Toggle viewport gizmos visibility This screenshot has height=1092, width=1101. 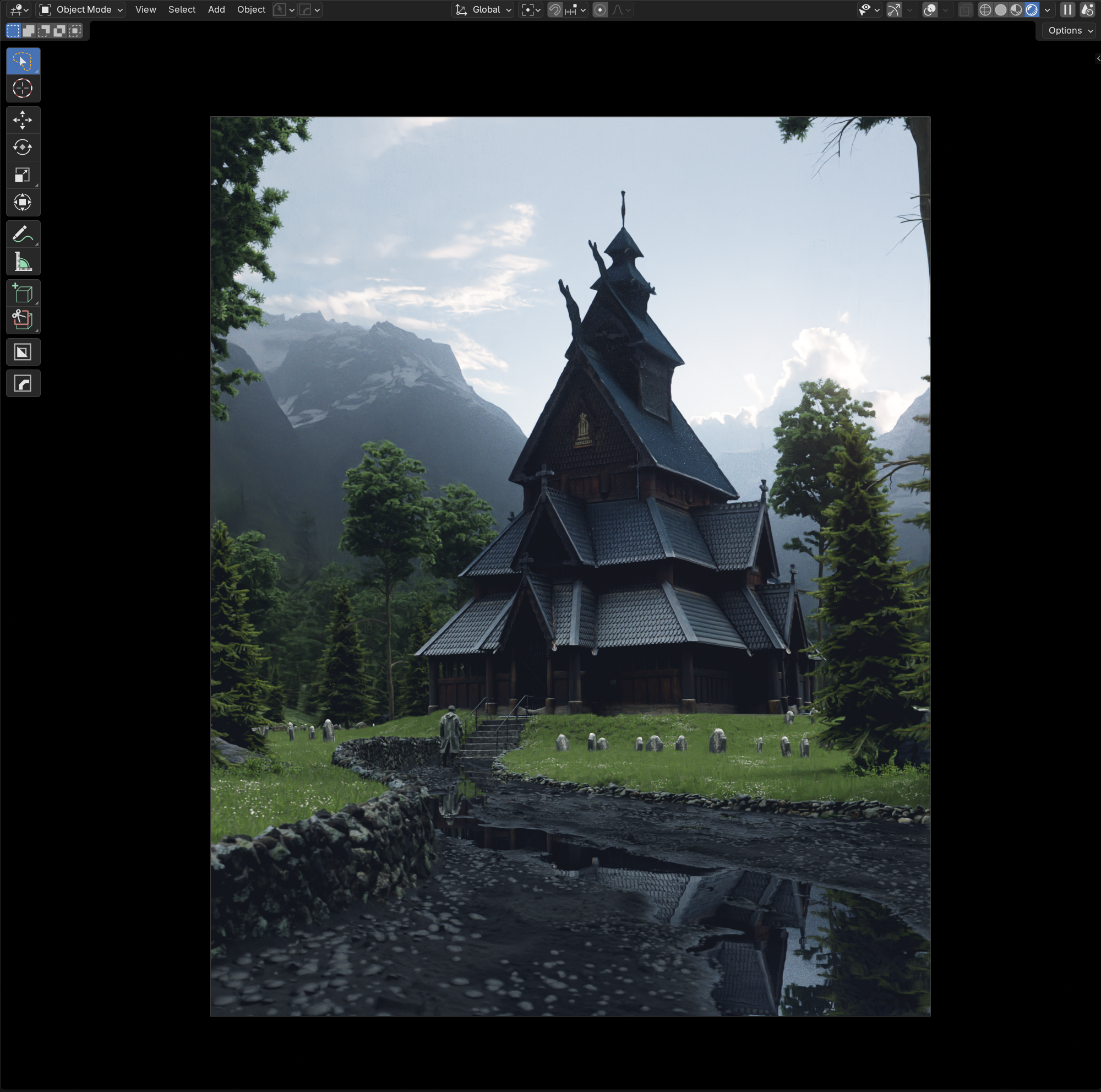coord(894,10)
